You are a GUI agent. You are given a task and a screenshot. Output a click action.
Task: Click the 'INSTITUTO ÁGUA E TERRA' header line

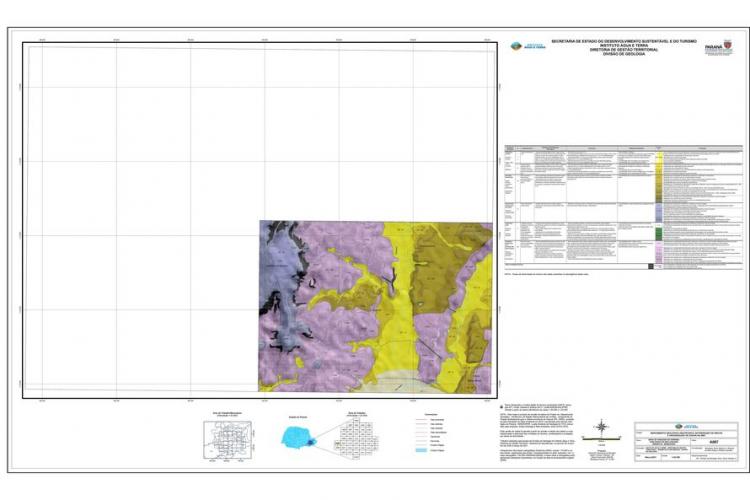(x=624, y=46)
